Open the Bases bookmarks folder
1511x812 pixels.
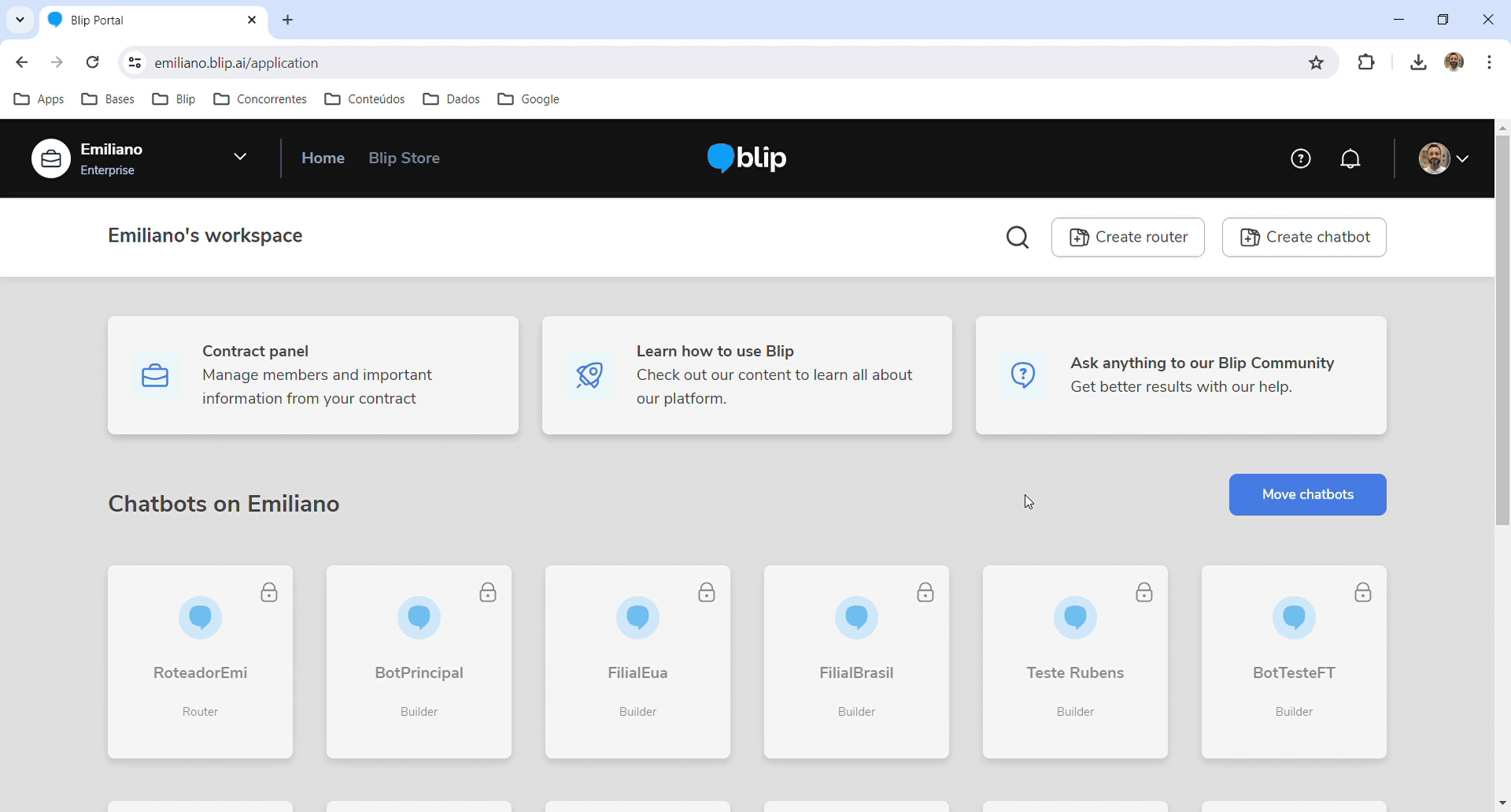pyautogui.click(x=108, y=99)
